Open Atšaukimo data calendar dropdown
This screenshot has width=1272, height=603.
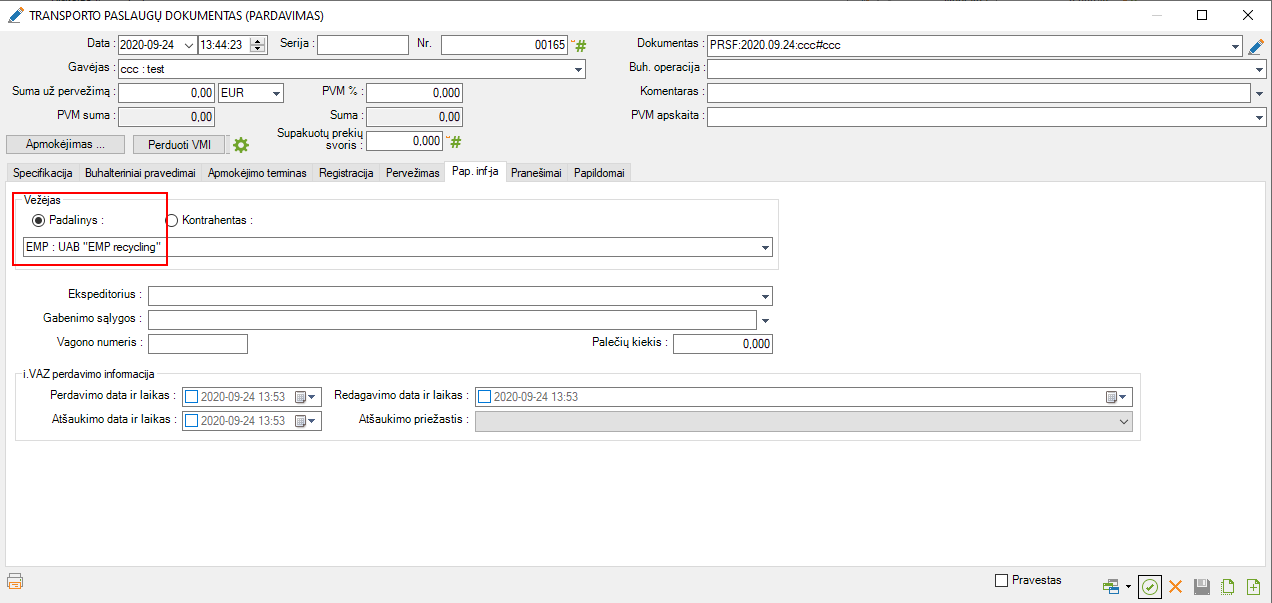(305, 422)
